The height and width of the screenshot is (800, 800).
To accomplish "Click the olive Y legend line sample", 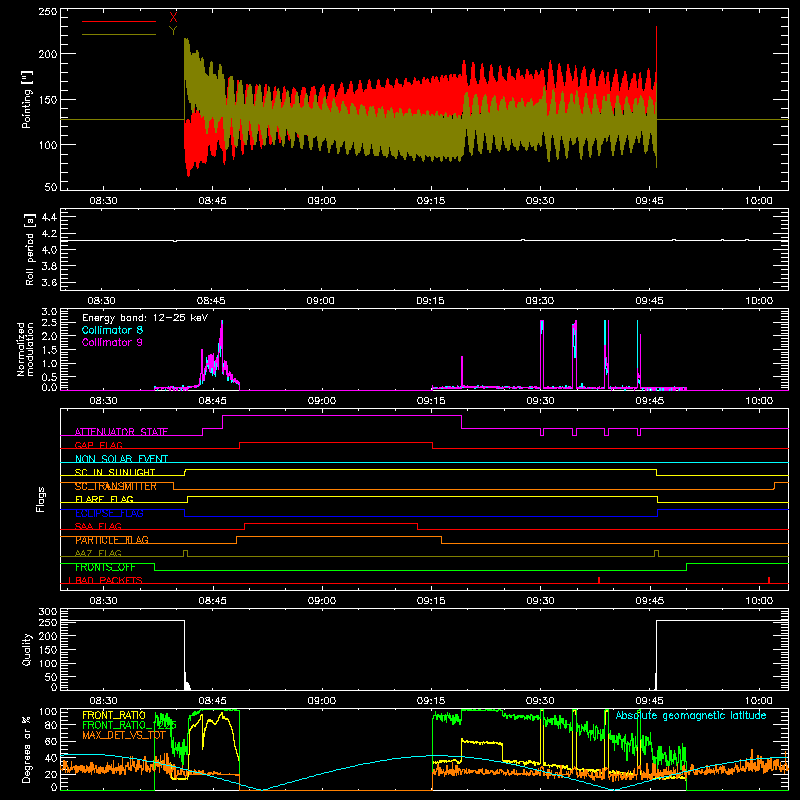I will coord(118,34).
